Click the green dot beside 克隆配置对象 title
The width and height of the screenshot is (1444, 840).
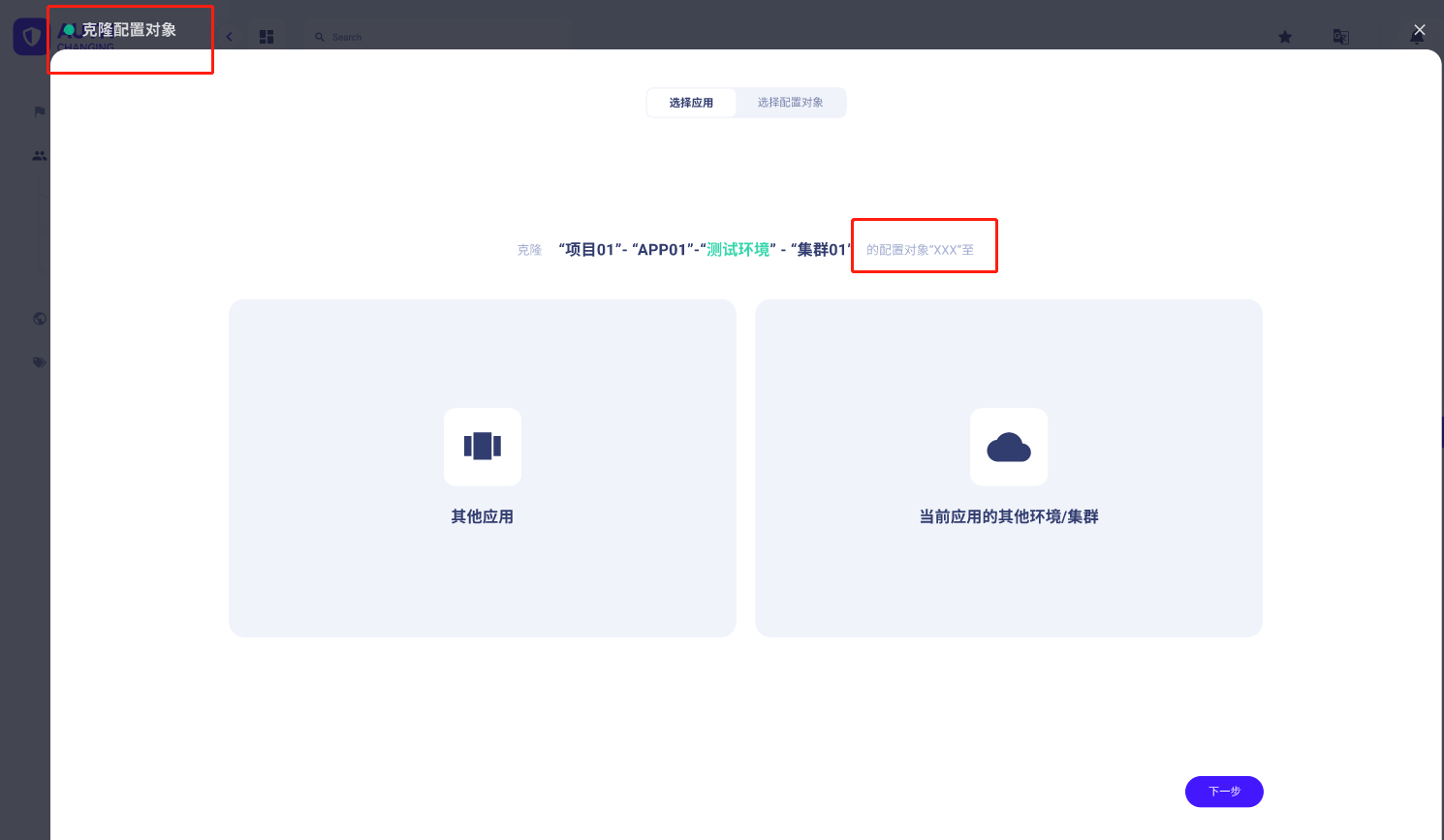pyautogui.click(x=67, y=28)
